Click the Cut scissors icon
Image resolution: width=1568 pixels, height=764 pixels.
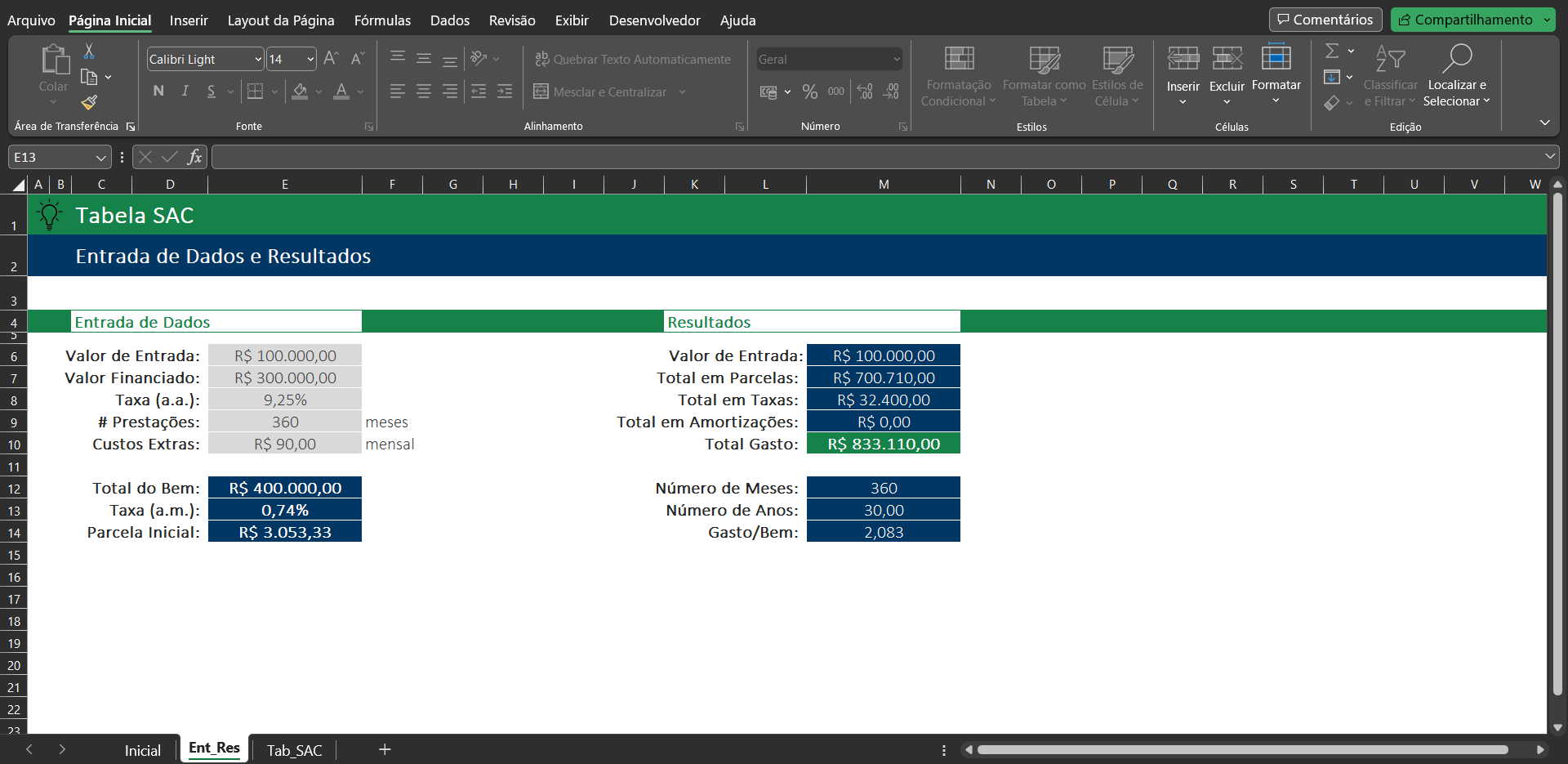click(x=89, y=51)
